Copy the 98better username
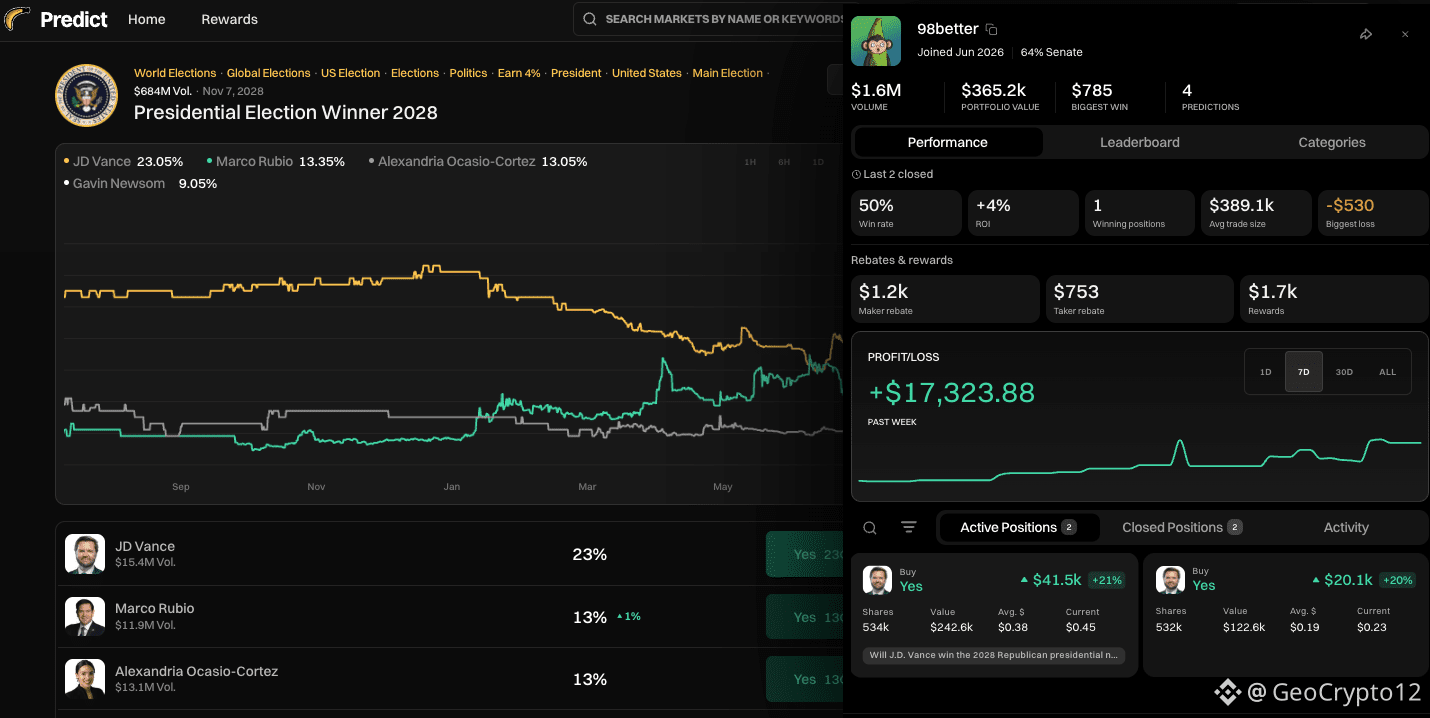 pyautogui.click(x=991, y=30)
